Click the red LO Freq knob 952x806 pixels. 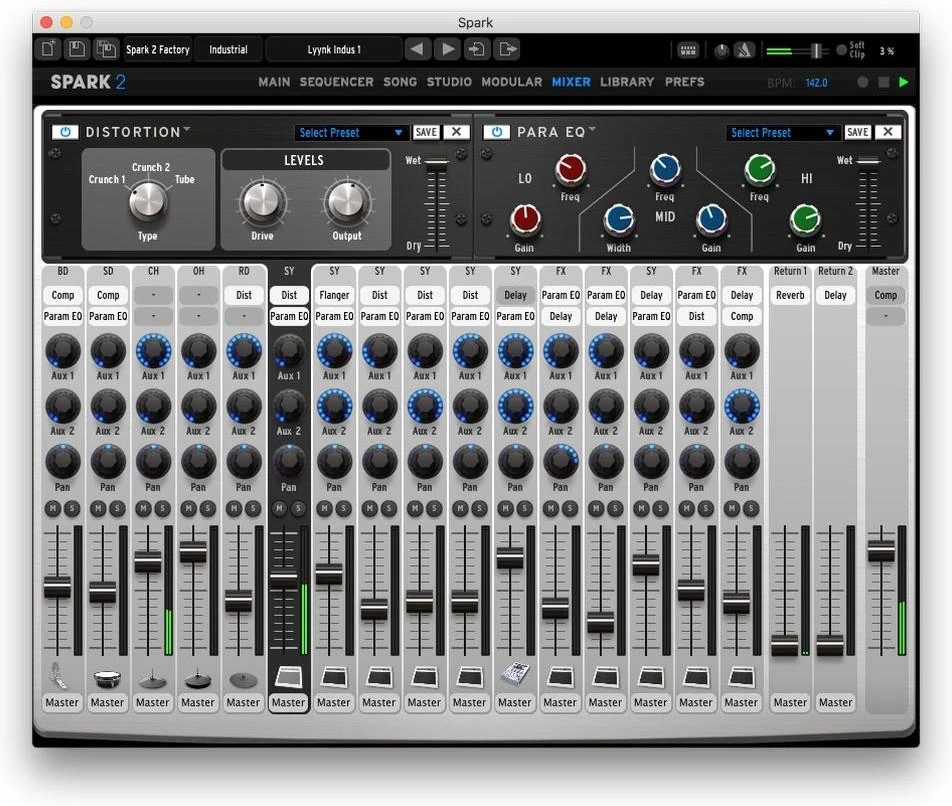point(570,169)
